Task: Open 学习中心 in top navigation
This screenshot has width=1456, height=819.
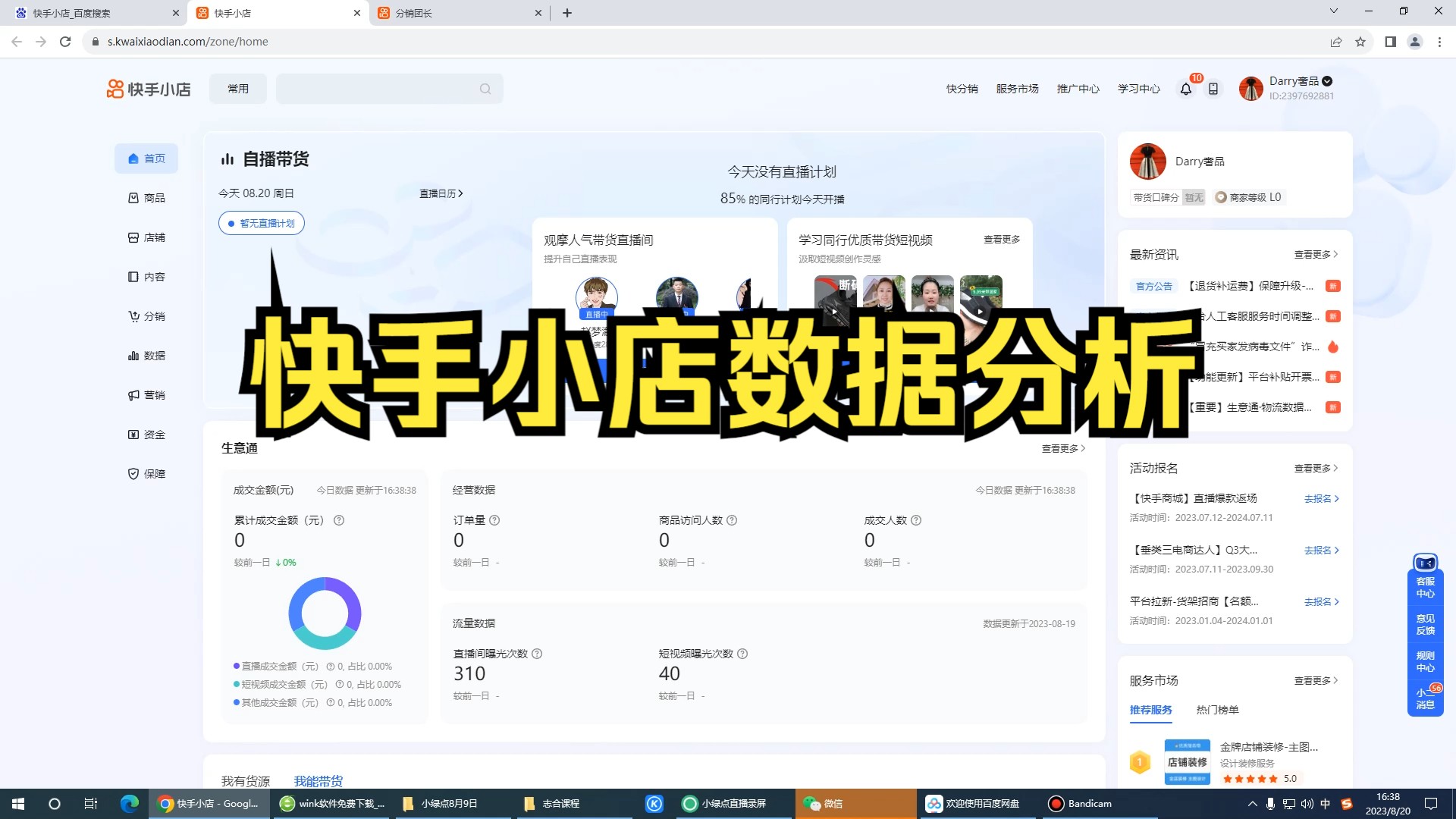Action: click(x=1138, y=89)
